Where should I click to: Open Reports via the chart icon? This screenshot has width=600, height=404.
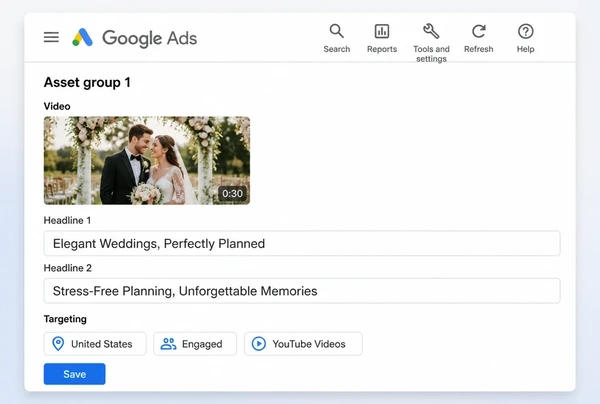point(382,31)
